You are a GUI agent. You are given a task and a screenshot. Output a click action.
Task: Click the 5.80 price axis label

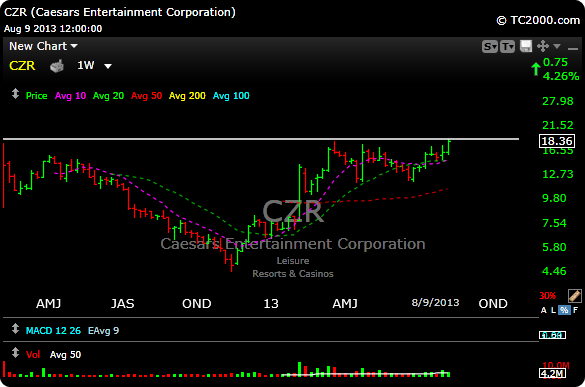[554, 247]
